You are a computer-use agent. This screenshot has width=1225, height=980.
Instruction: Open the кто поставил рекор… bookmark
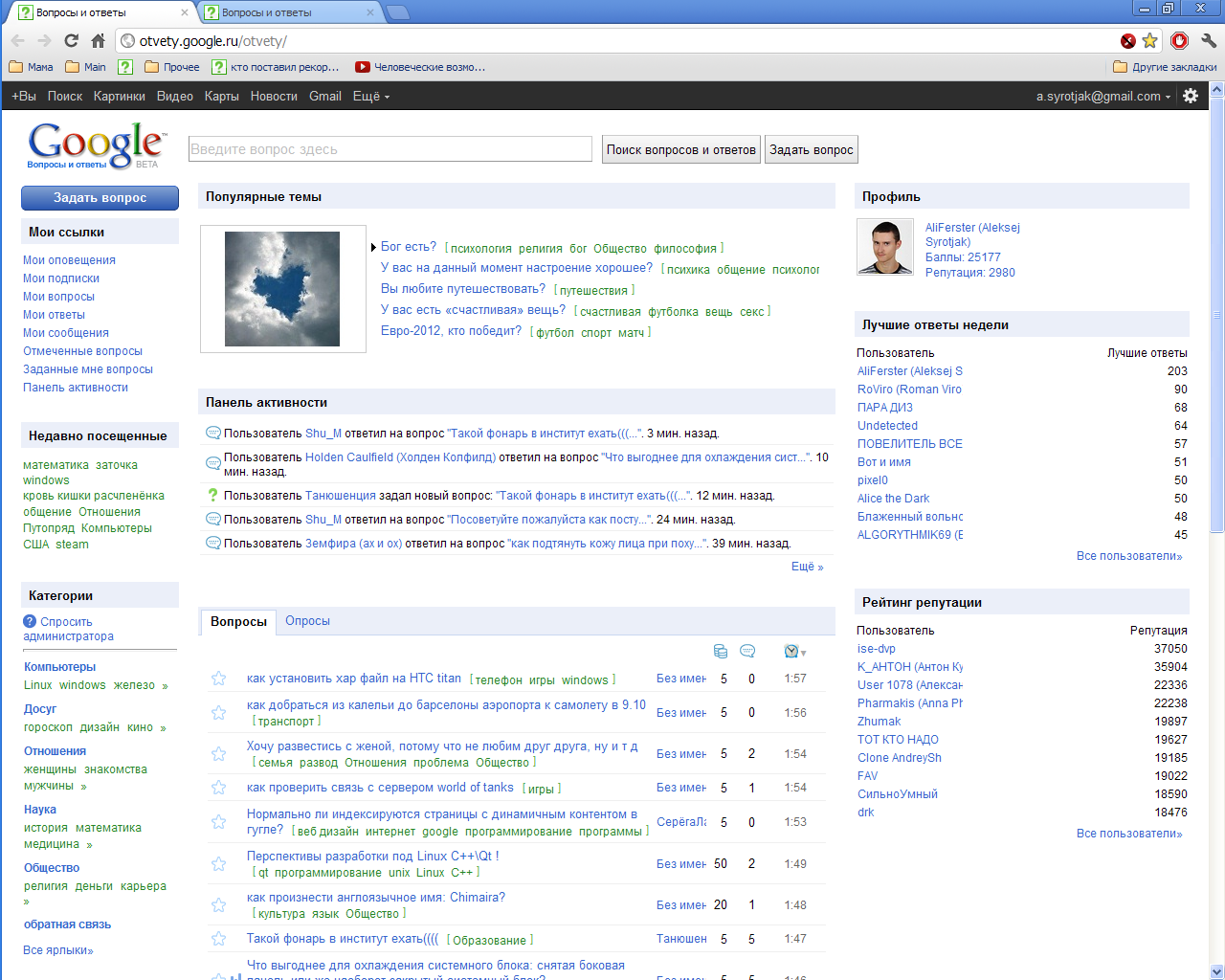coord(276,67)
